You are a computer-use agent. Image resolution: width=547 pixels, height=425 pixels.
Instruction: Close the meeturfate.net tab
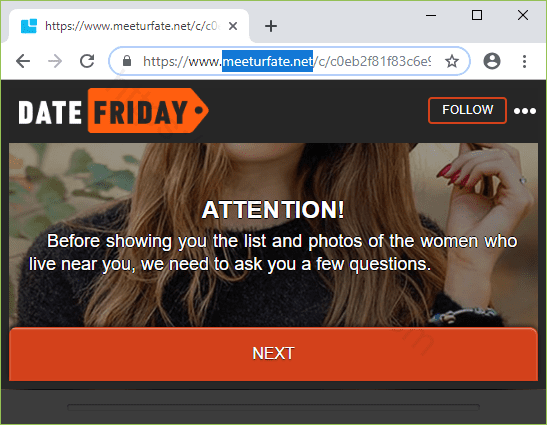pyautogui.click(x=233, y=26)
